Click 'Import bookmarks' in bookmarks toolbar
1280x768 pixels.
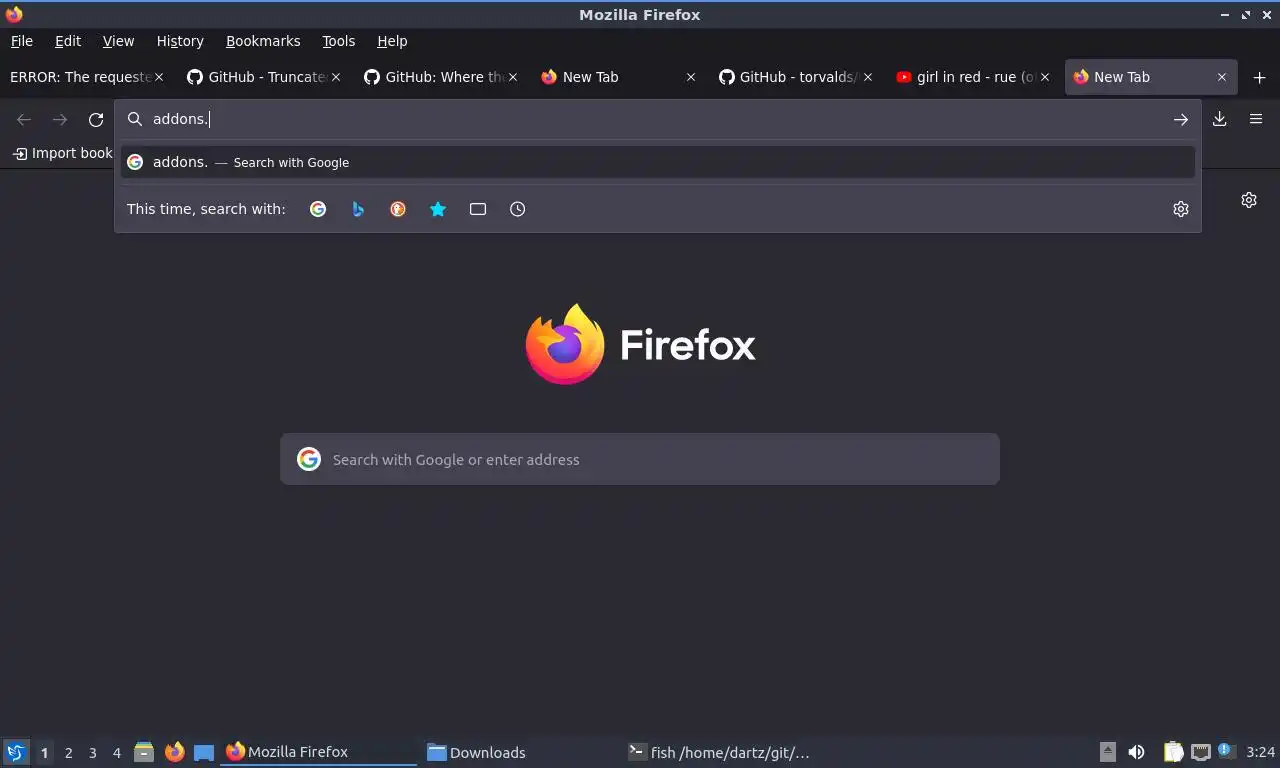pyautogui.click(x=63, y=153)
